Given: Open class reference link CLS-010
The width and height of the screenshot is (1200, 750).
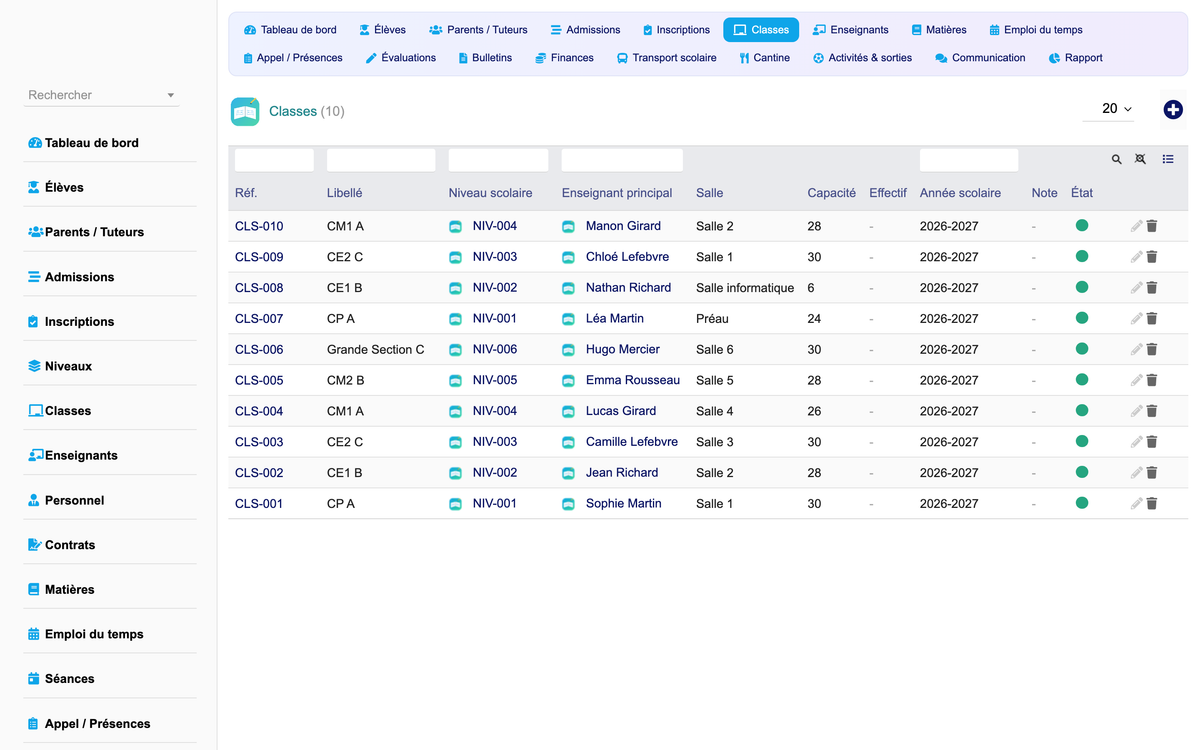Looking at the screenshot, I should 259,226.
